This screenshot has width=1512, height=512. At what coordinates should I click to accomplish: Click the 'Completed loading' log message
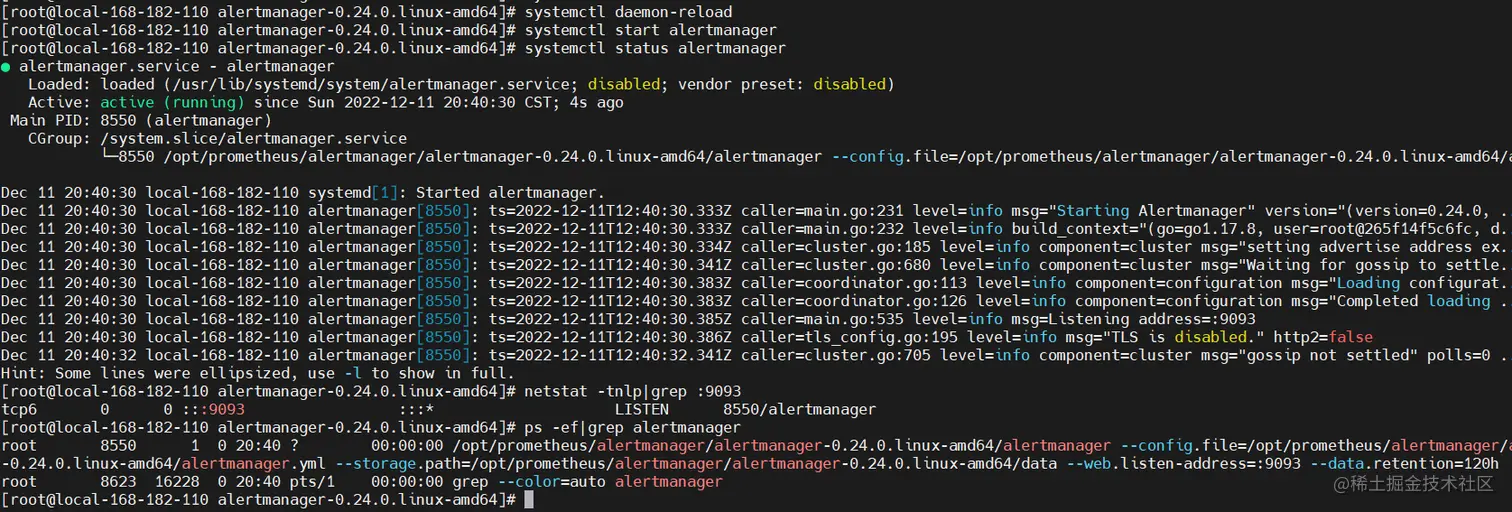1413,300
